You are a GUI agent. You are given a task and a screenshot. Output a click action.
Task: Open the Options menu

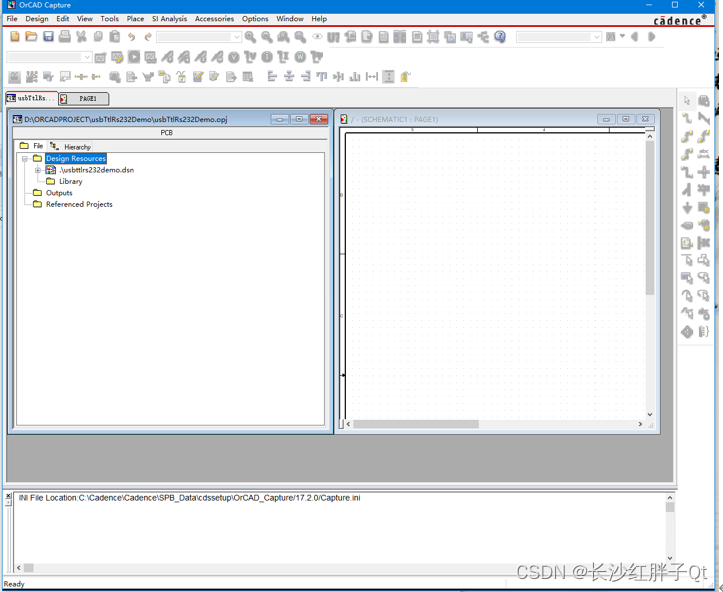pos(255,19)
